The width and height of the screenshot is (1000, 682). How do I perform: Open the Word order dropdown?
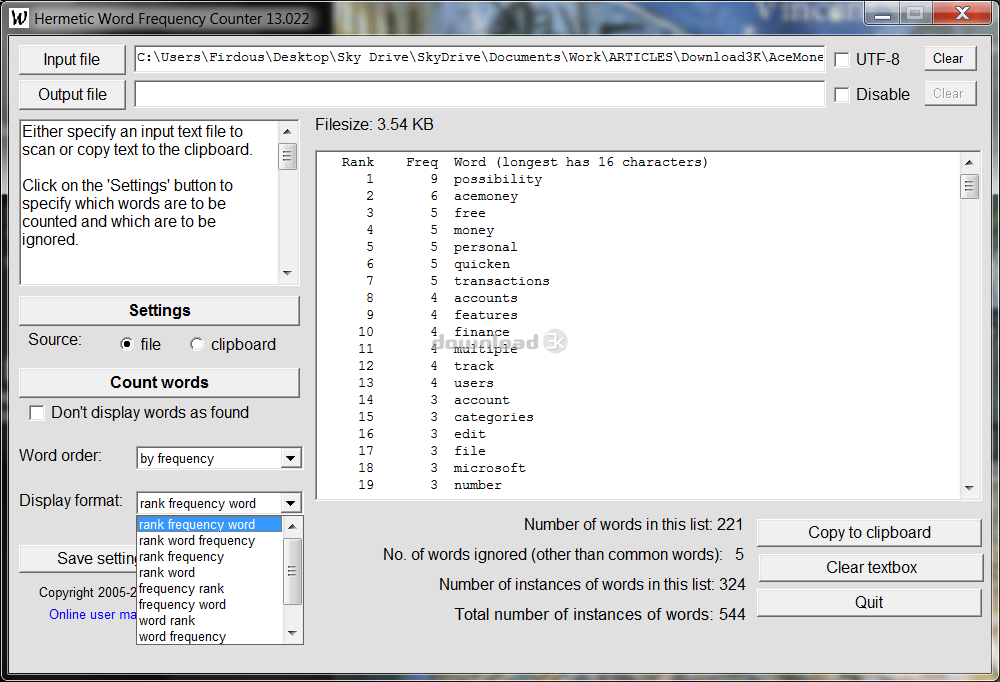coord(290,457)
